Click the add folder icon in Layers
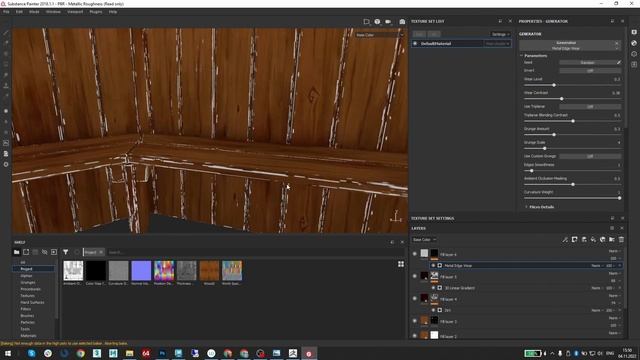The image size is (640, 360). point(612,240)
